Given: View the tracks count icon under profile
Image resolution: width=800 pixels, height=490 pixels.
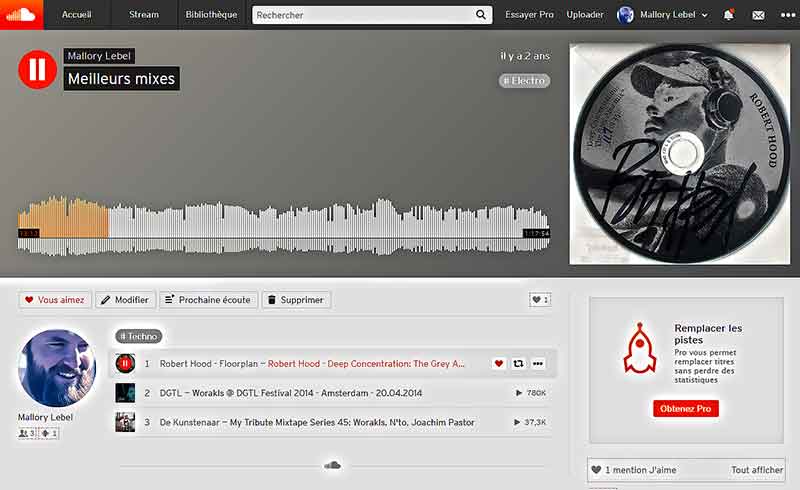Looking at the screenshot, I should click(x=49, y=433).
